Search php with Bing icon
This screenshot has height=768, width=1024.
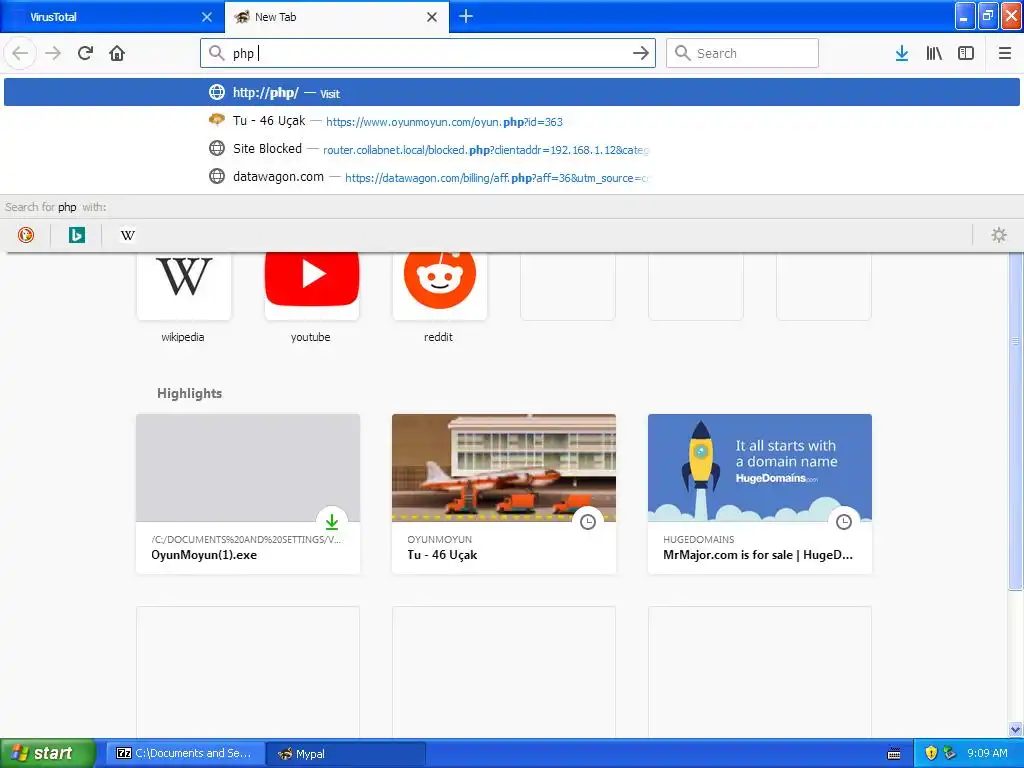(x=76, y=235)
